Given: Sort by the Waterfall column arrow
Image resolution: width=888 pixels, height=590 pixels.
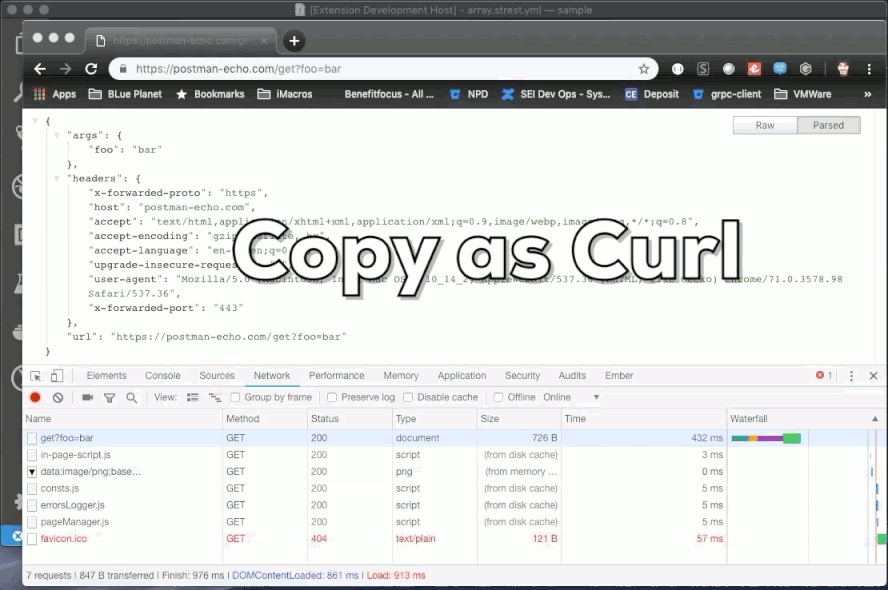Looking at the screenshot, I should [x=875, y=419].
